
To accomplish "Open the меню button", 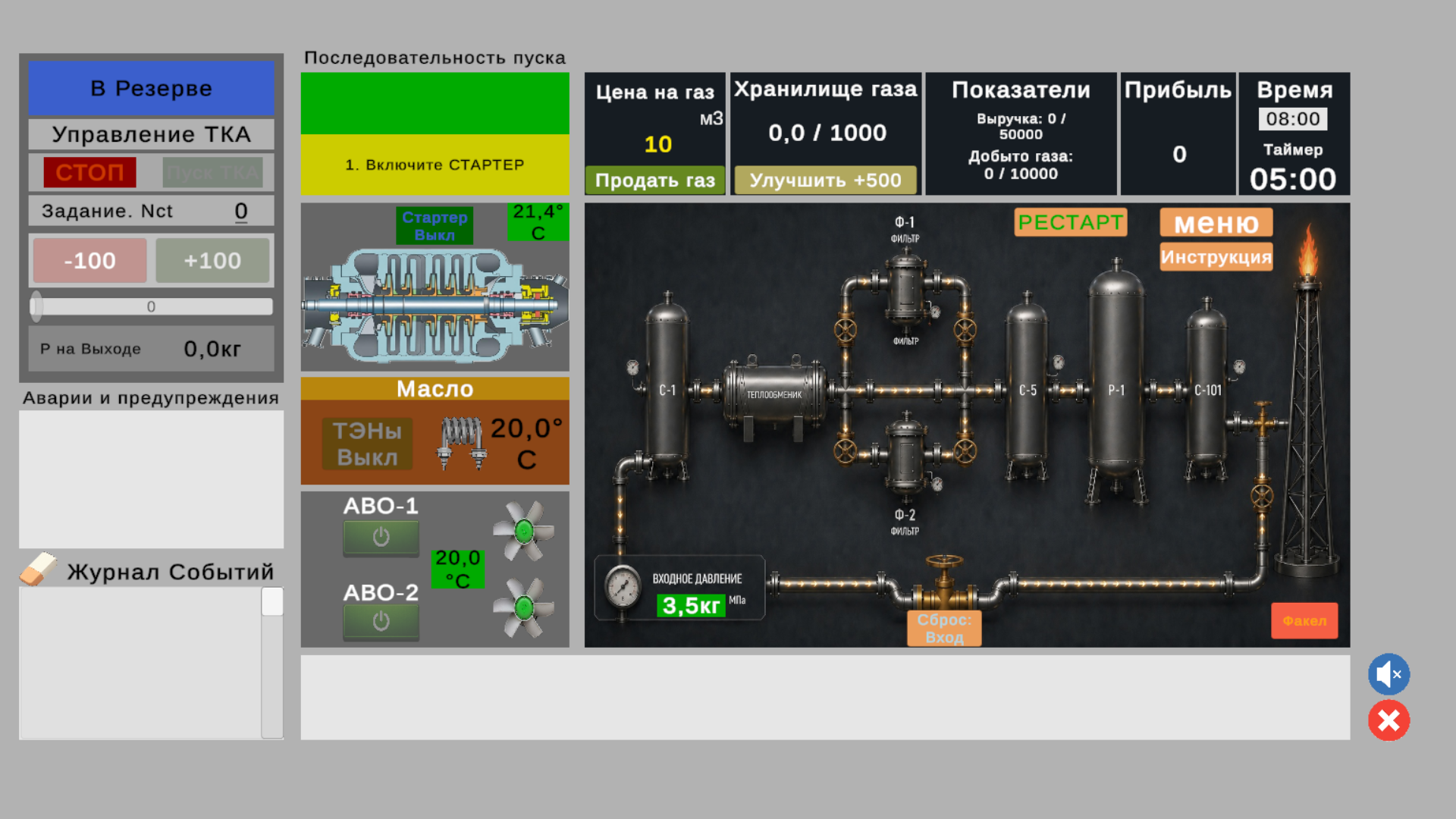I will coord(1216,223).
